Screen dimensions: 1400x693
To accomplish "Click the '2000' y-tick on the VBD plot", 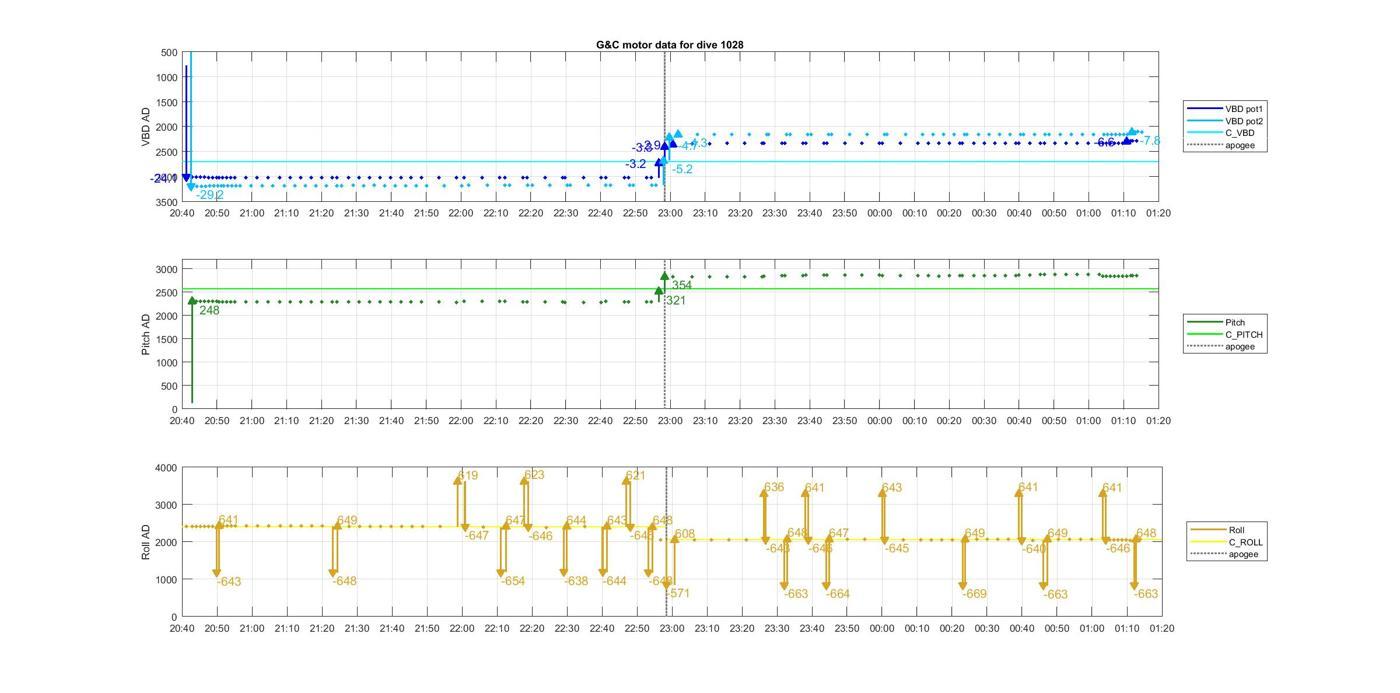I will pos(166,127).
